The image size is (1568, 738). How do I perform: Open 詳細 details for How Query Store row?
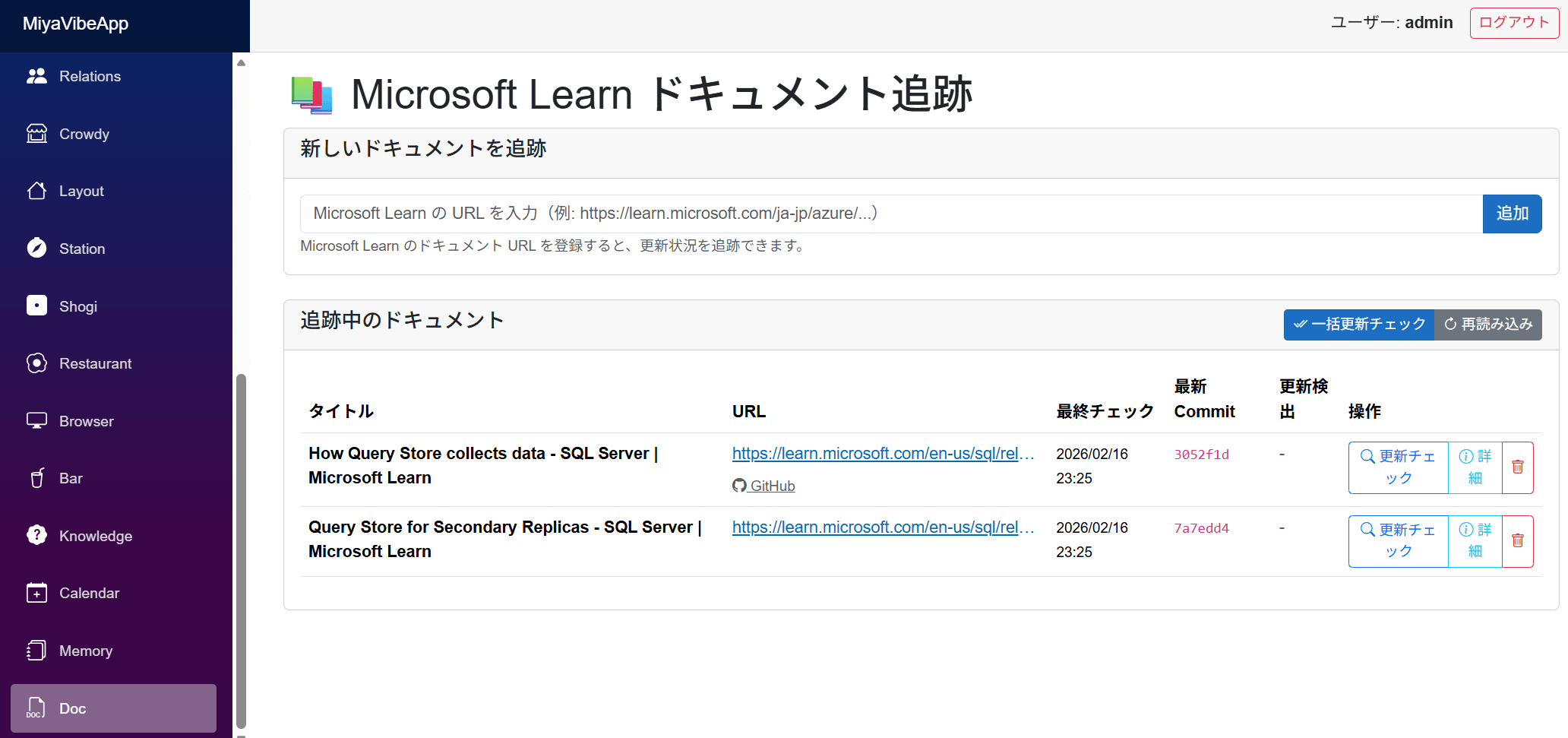point(1475,467)
